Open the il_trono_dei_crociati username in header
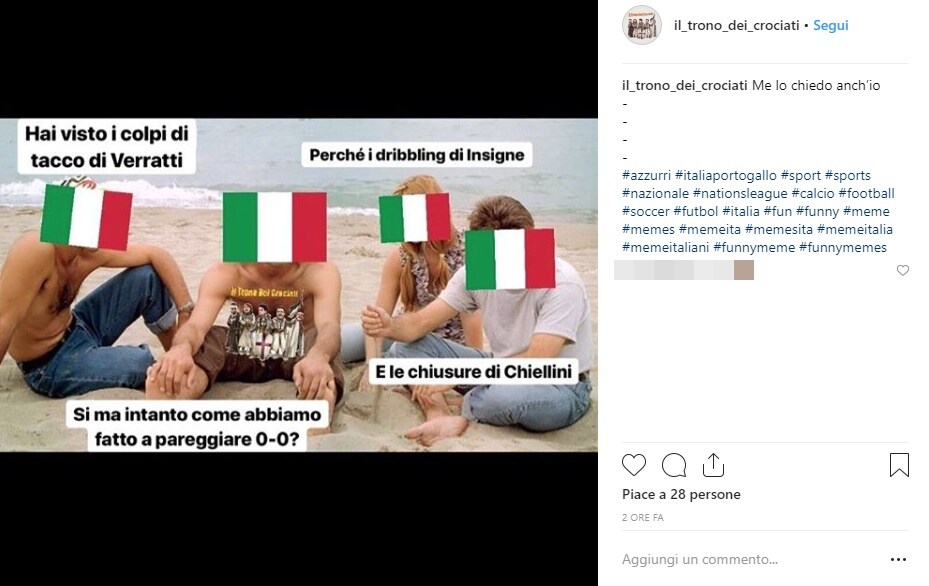 pyautogui.click(x=736, y=25)
